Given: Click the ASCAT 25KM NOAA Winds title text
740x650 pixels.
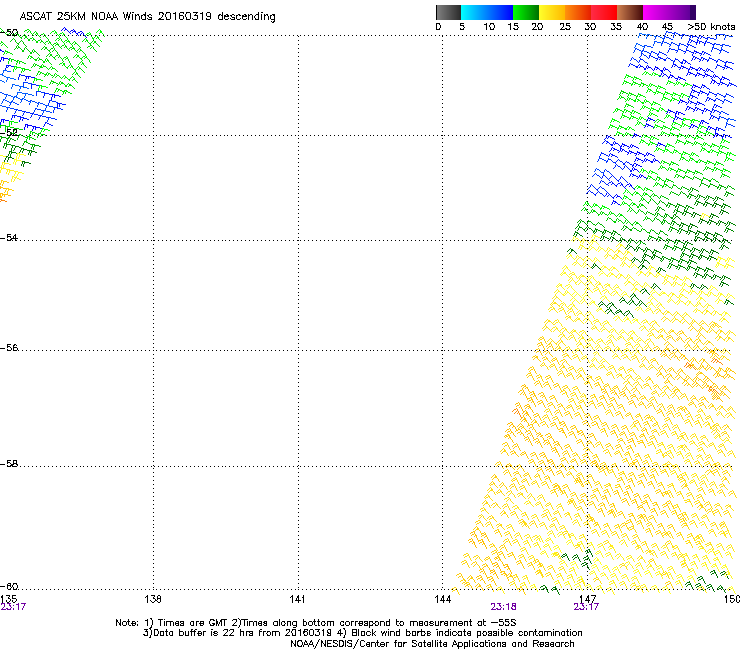Looking at the screenshot, I should point(147,17).
